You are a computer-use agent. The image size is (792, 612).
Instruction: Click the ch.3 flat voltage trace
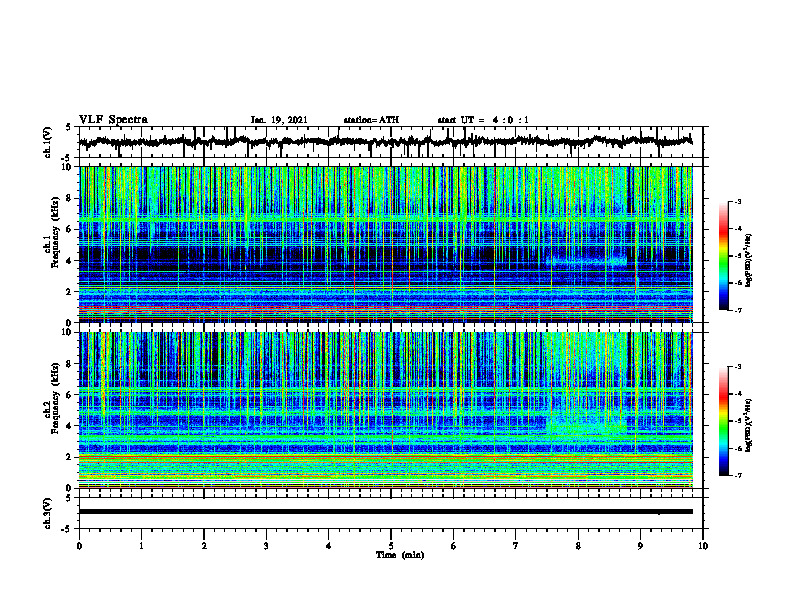385,512
